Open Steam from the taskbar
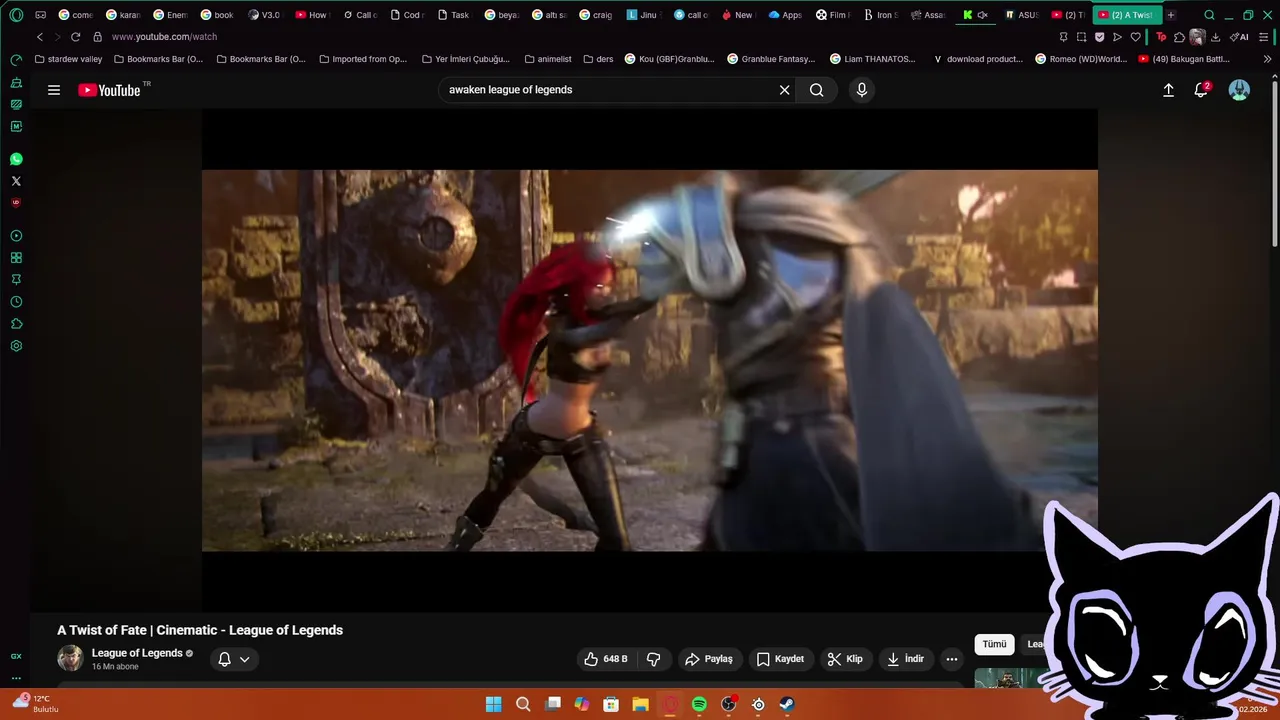The height and width of the screenshot is (720, 1280). pos(787,704)
